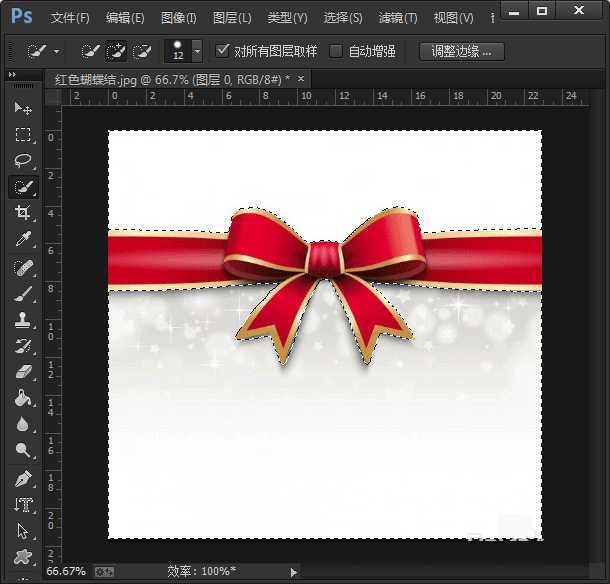The image size is (610, 584).
Task: Switch to Subtract from selection mode
Action: (141, 51)
